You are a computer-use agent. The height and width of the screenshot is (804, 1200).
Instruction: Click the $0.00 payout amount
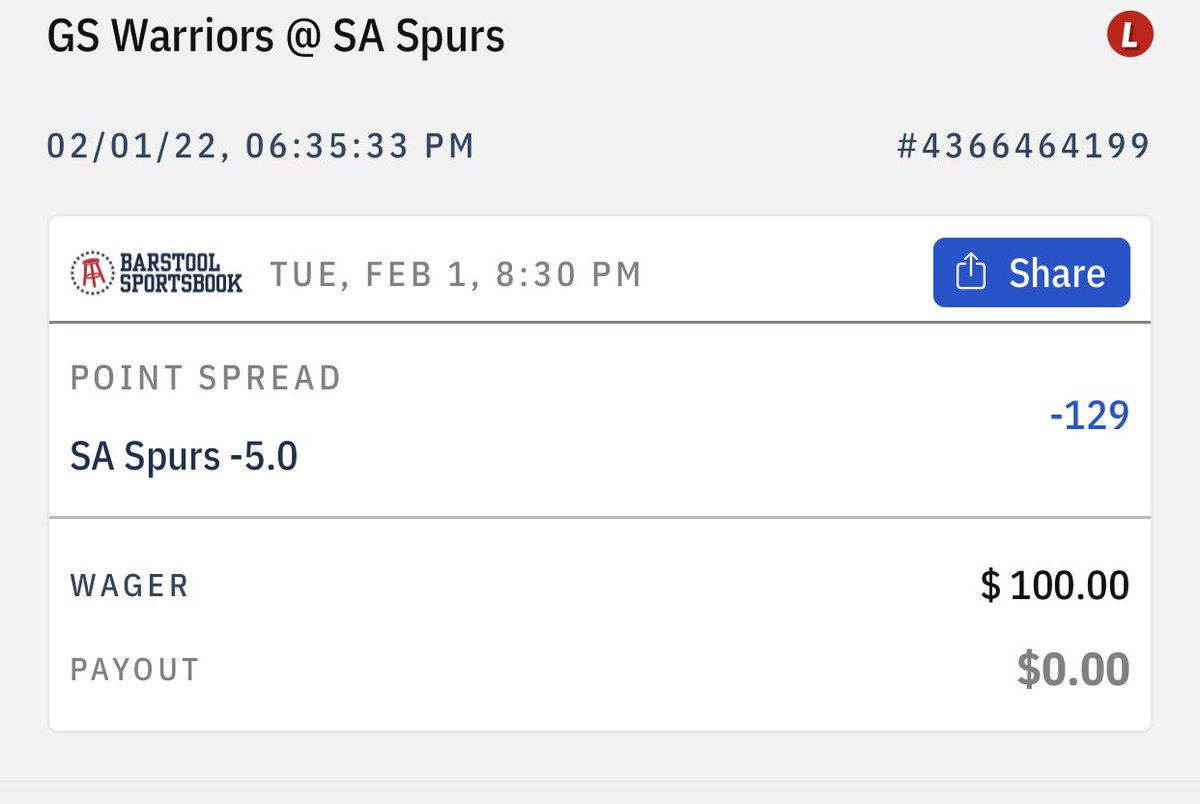(x=1074, y=669)
